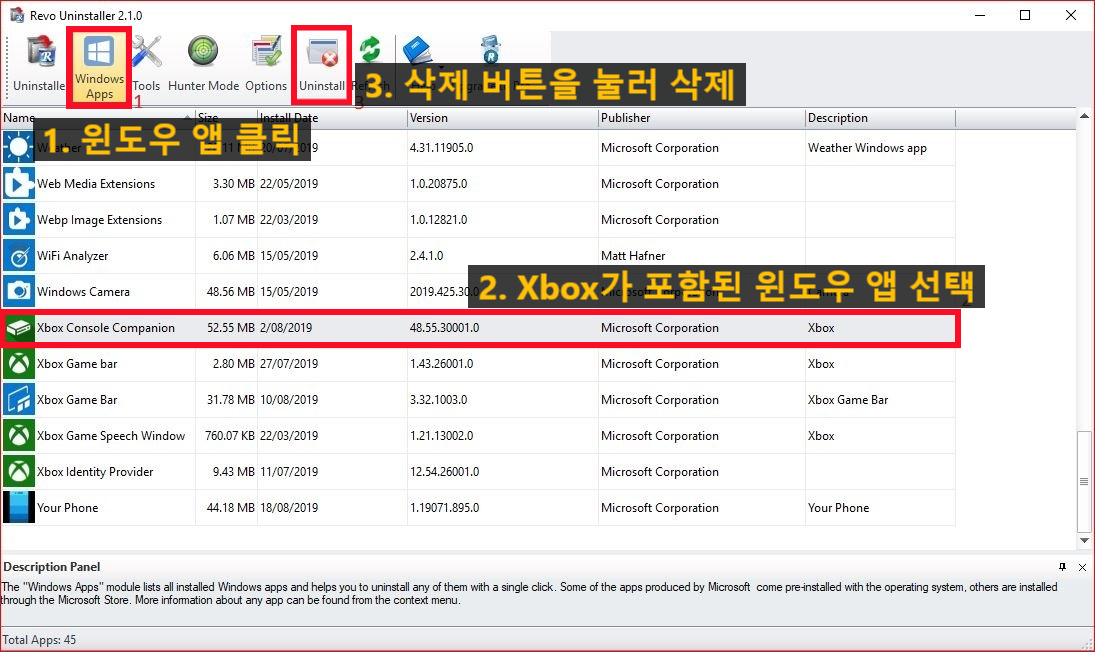Click the Xbox Game Bar description cell
Viewport: 1095px width, 652px height.
click(x=848, y=399)
